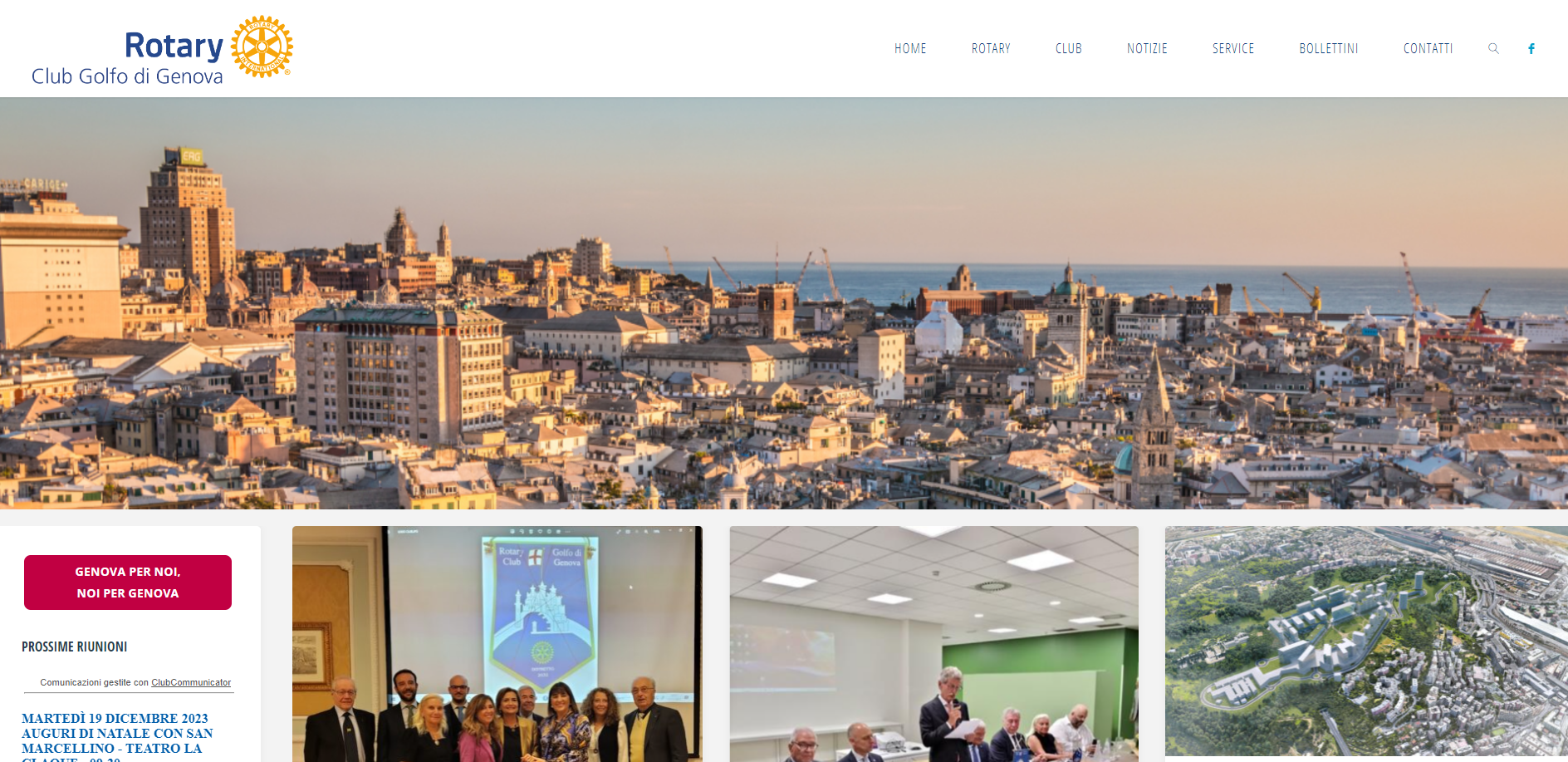Open the aerial city rendering image

pyautogui.click(x=1366, y=641)
